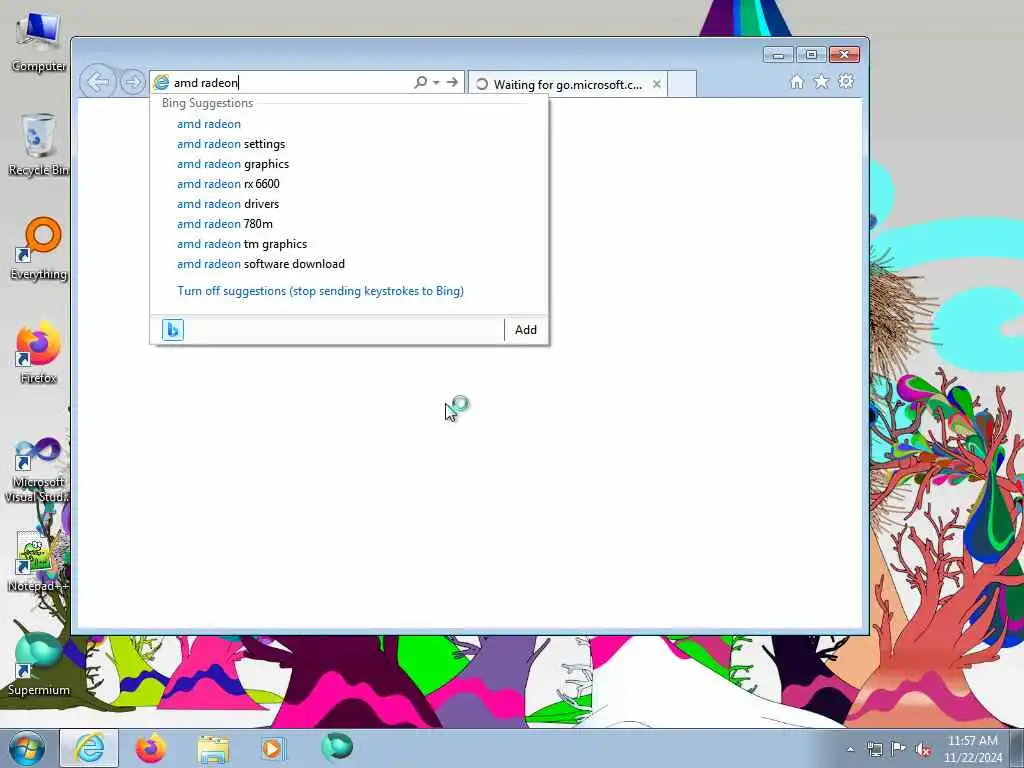1024x768 pixels.
Task: Click the Internet Explorer page icon in address bar
Action: click(x=161, y=82)
